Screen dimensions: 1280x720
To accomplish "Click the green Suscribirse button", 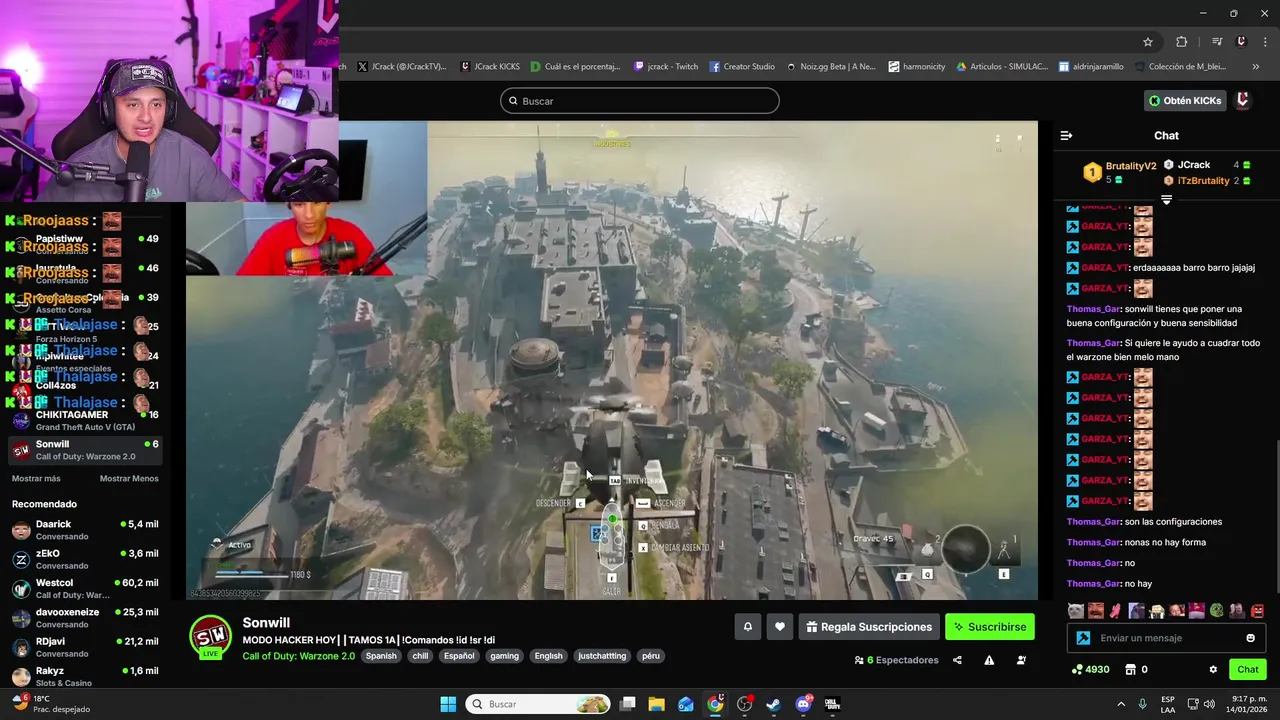I will tap(990, 627).
